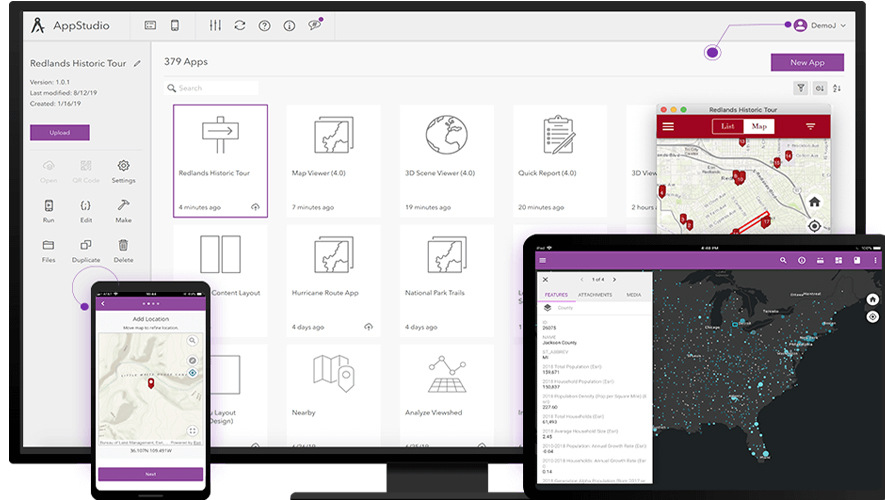Select the Nearby app card
885x500 pixels.
pyautogui.click(x=334, y=395)
